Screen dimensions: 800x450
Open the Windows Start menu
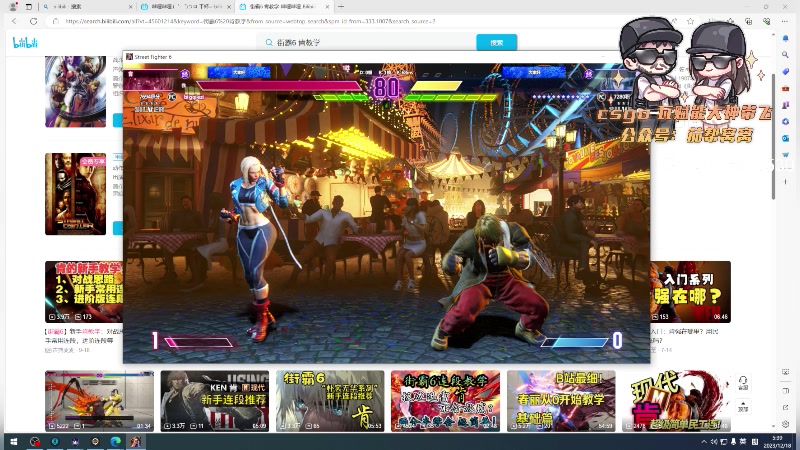[14, 442]
